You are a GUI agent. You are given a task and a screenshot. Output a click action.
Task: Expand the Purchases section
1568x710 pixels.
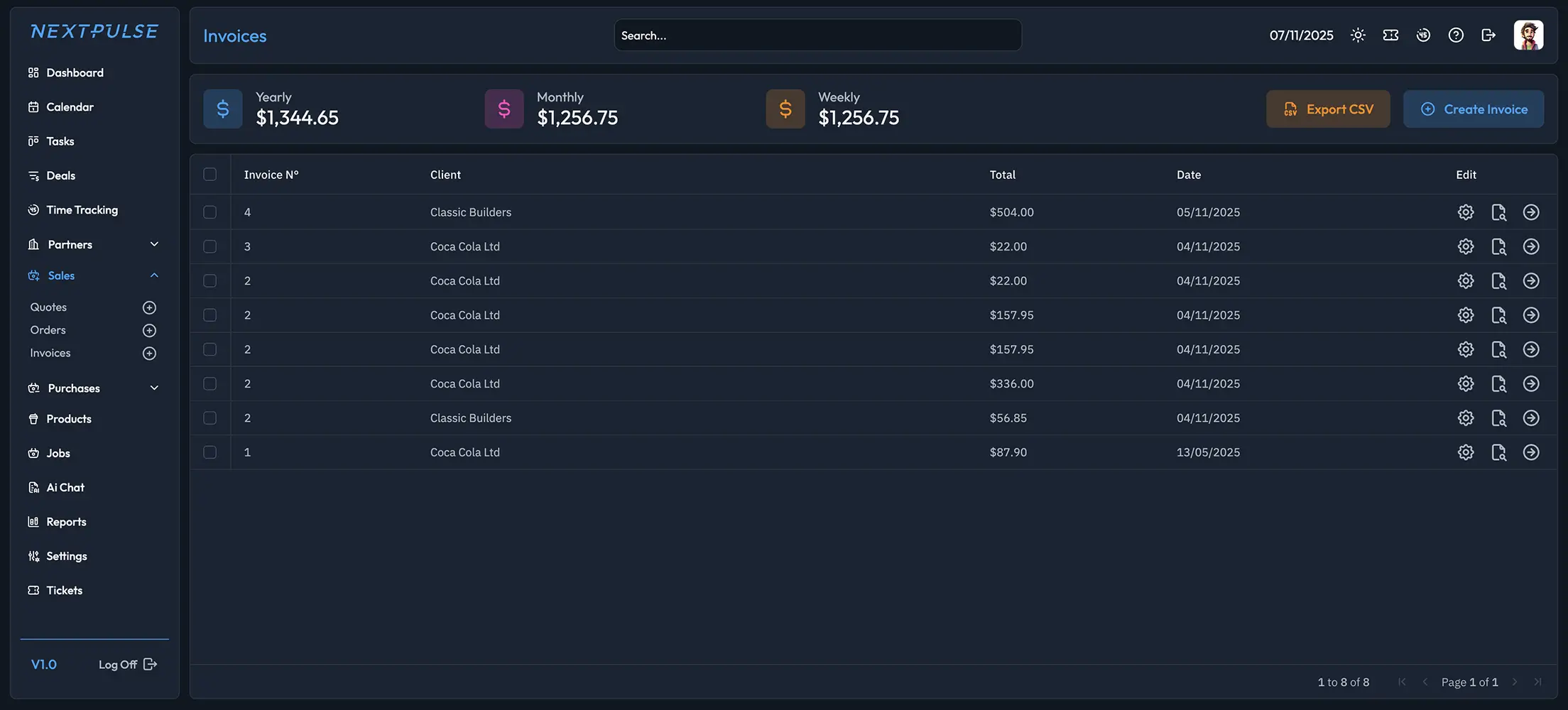154,388
